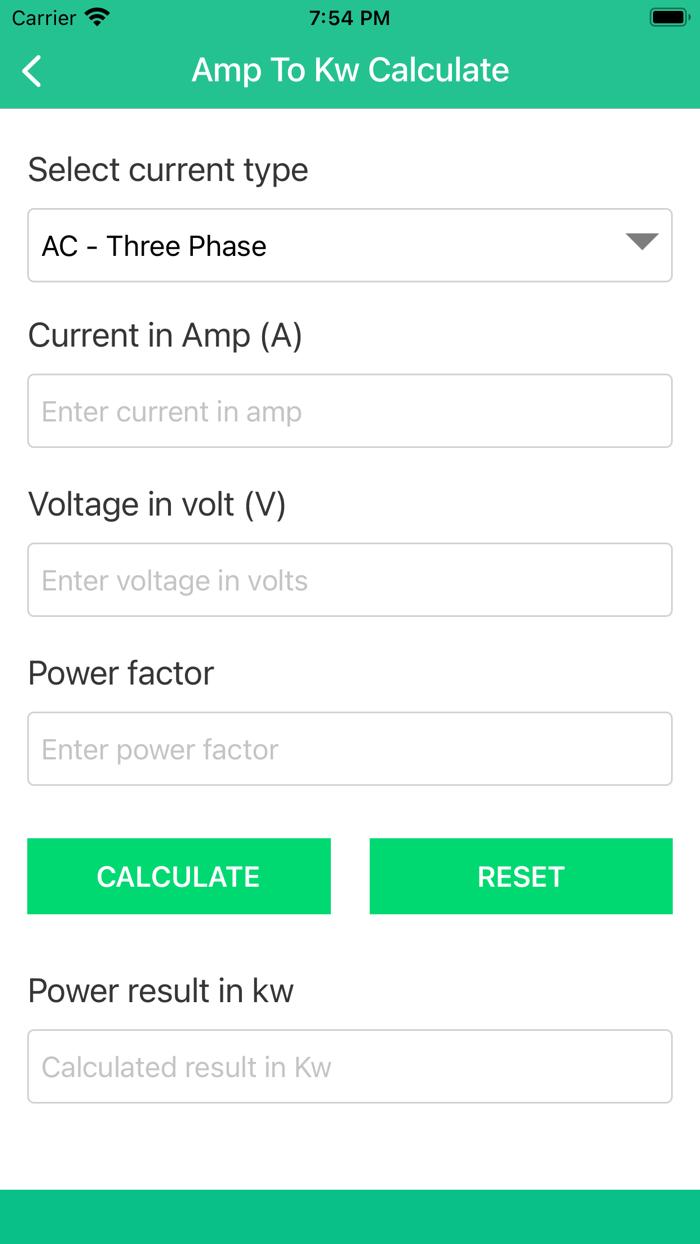Click the Calculated result in Kw field

pos(349,1066)
